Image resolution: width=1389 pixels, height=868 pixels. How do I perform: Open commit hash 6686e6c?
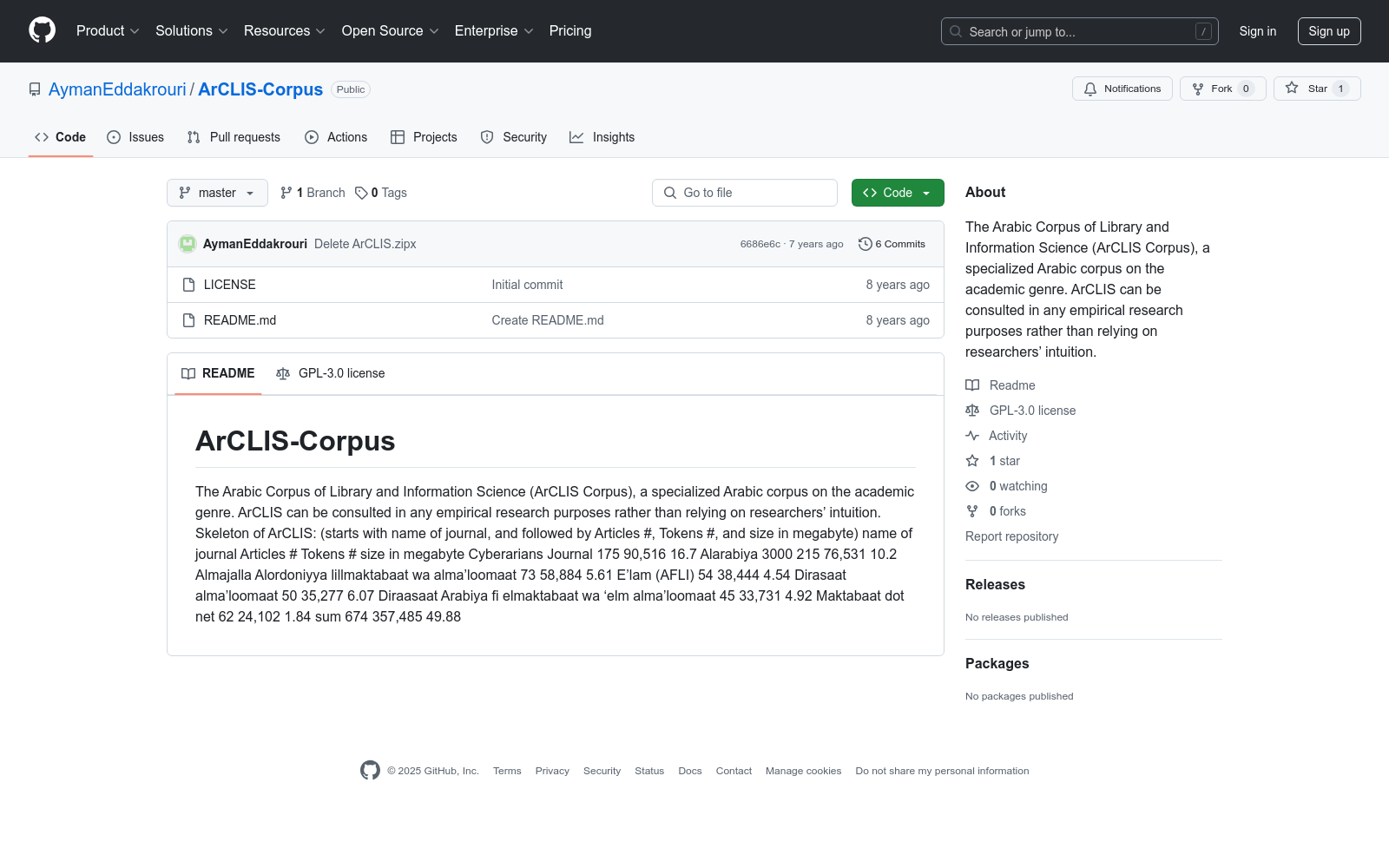click(x=760, y=244)
